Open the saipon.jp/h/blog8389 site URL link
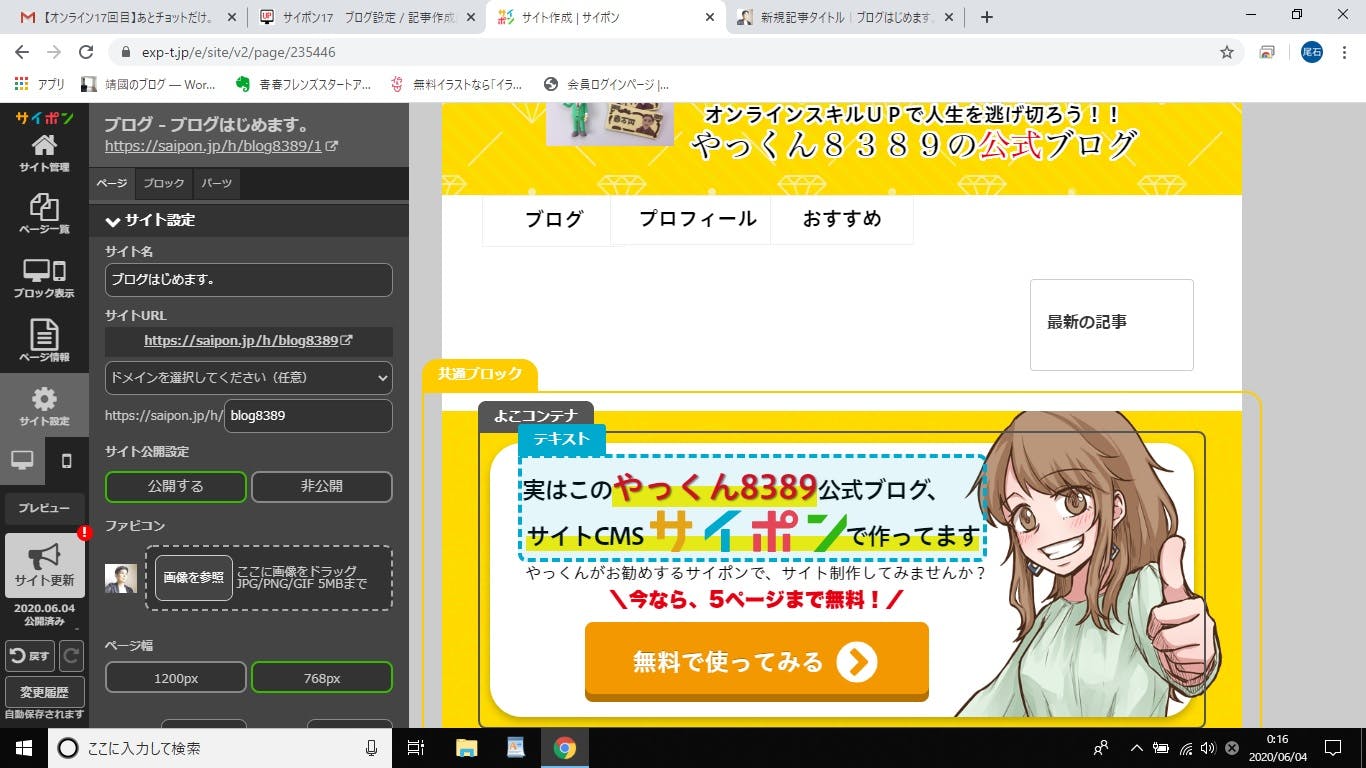 (x=247, y=341)
